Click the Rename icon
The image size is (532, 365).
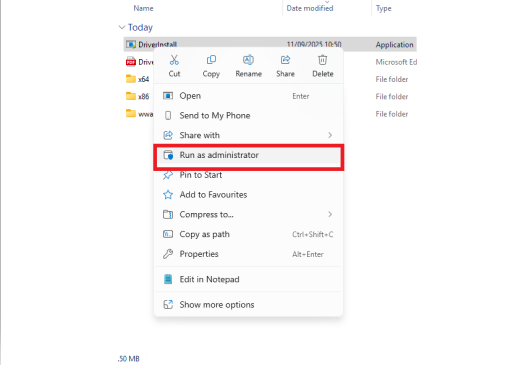point(248,60)
